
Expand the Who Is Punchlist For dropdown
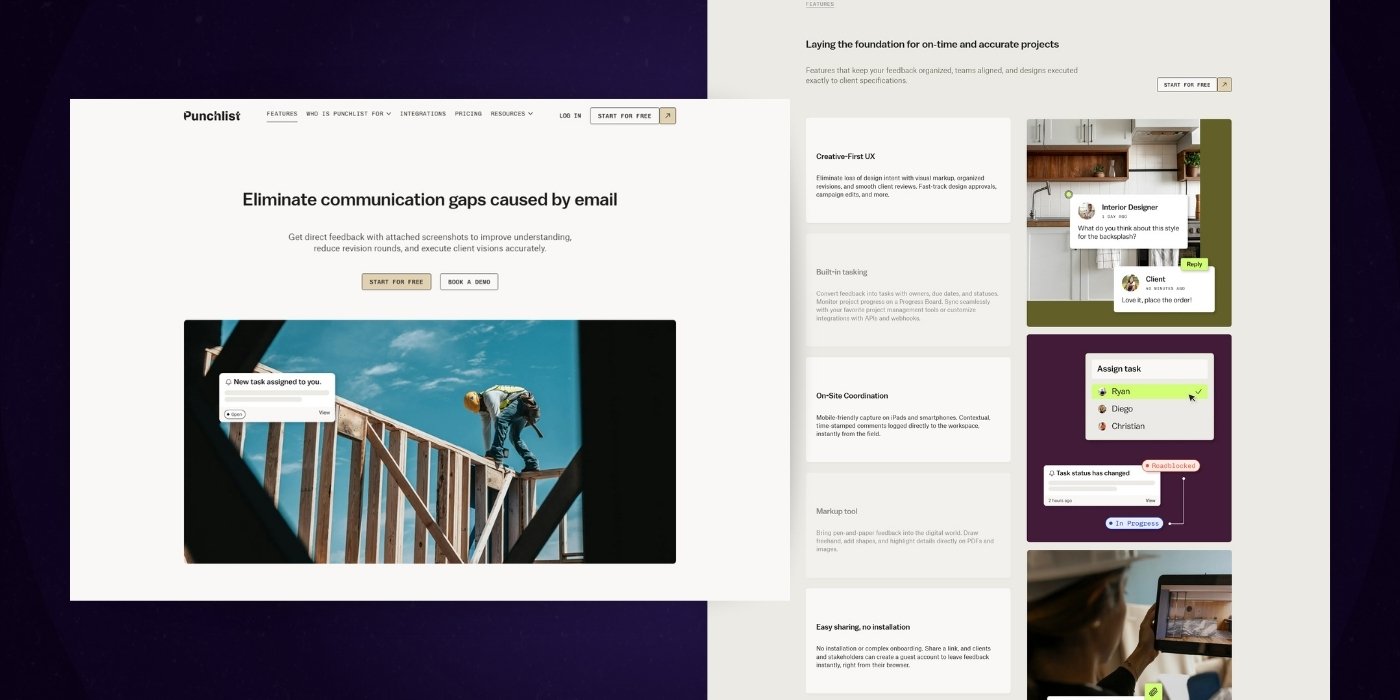(x=348, y=114)
